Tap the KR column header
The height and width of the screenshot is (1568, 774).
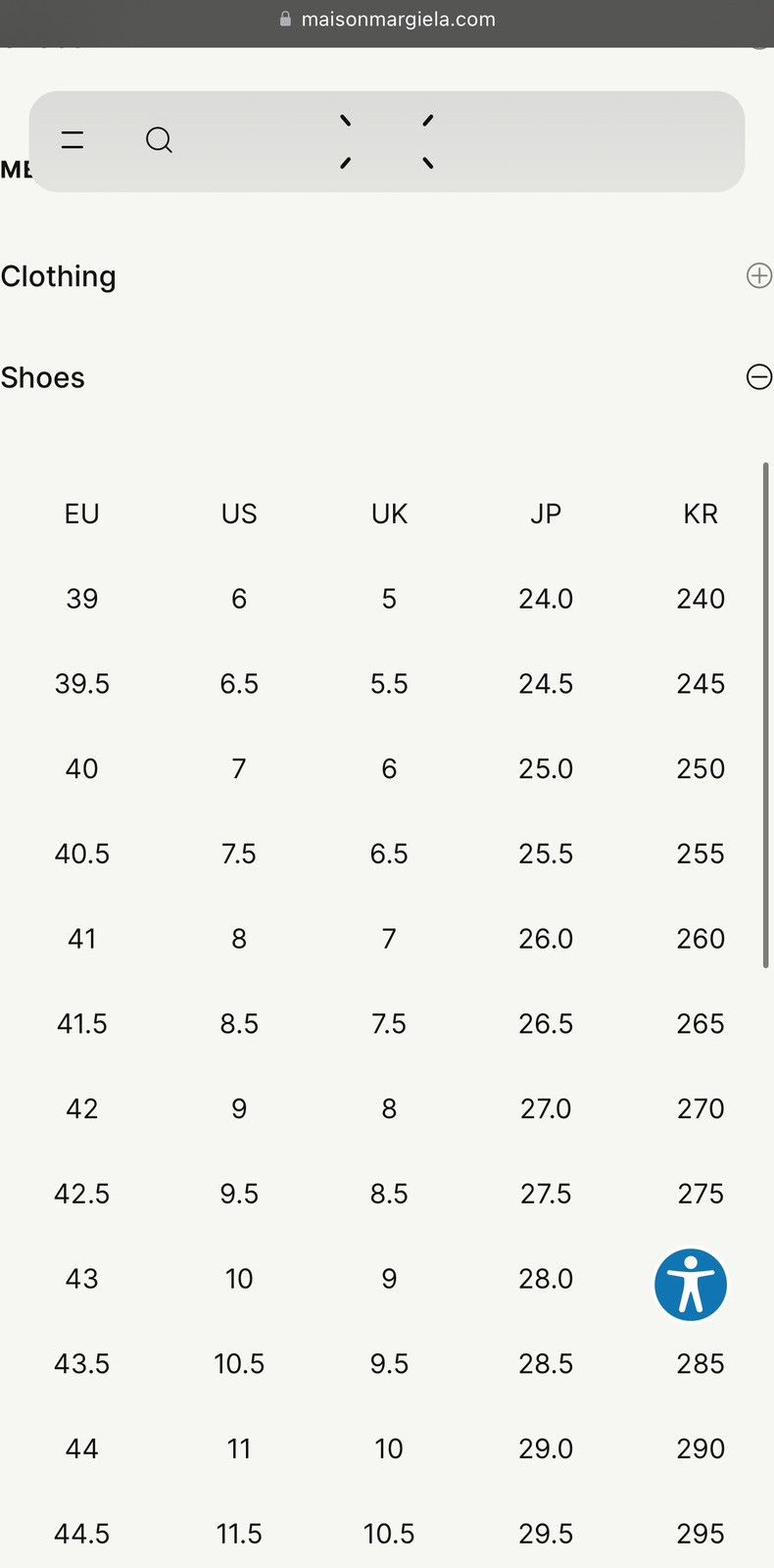coord(701,514)
